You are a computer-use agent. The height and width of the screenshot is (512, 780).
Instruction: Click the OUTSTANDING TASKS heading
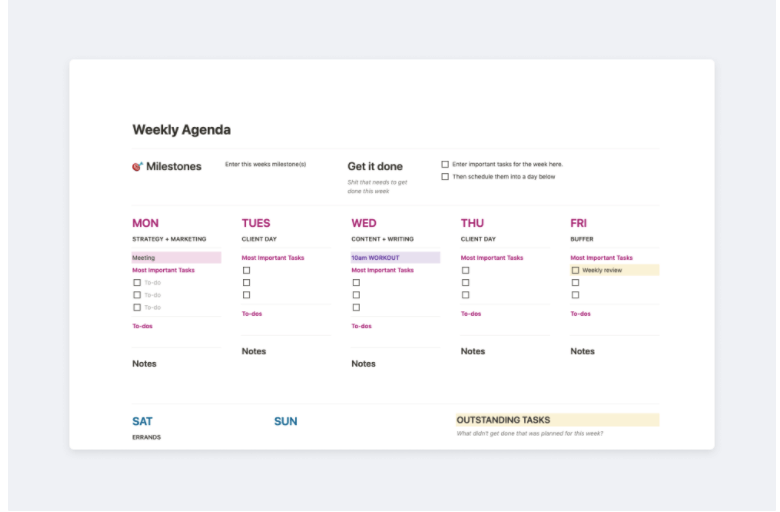[x=503, y=420]
